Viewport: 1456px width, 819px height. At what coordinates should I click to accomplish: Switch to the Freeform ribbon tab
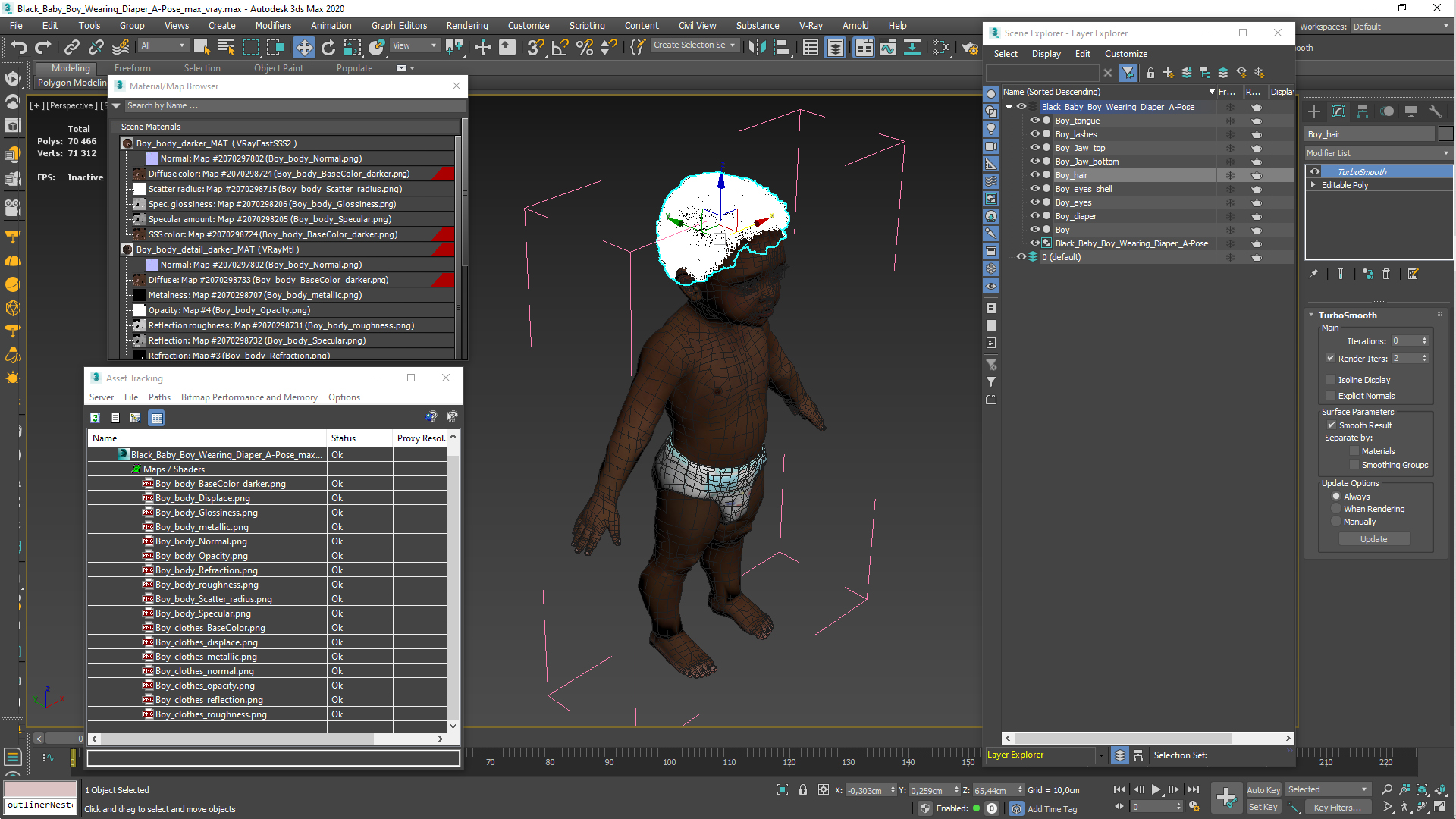(133, 68)
